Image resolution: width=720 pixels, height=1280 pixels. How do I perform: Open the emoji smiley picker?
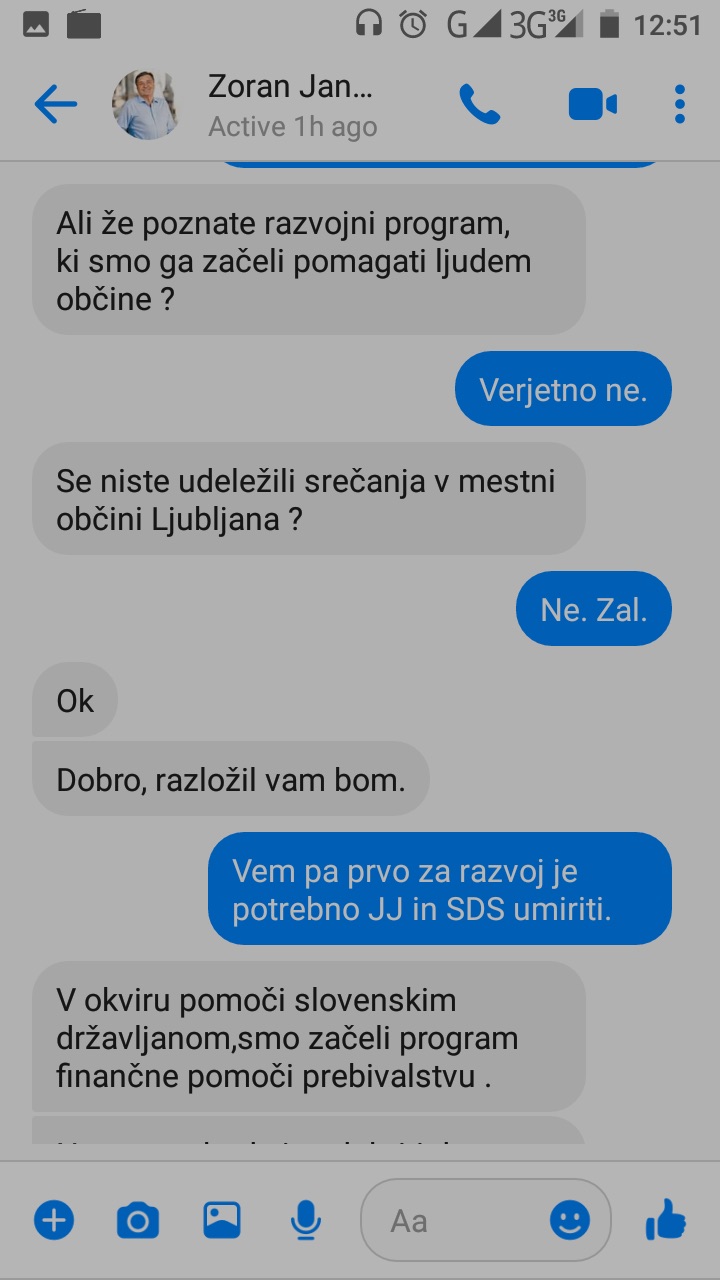pyautogui.click(x=570, y=1220)
